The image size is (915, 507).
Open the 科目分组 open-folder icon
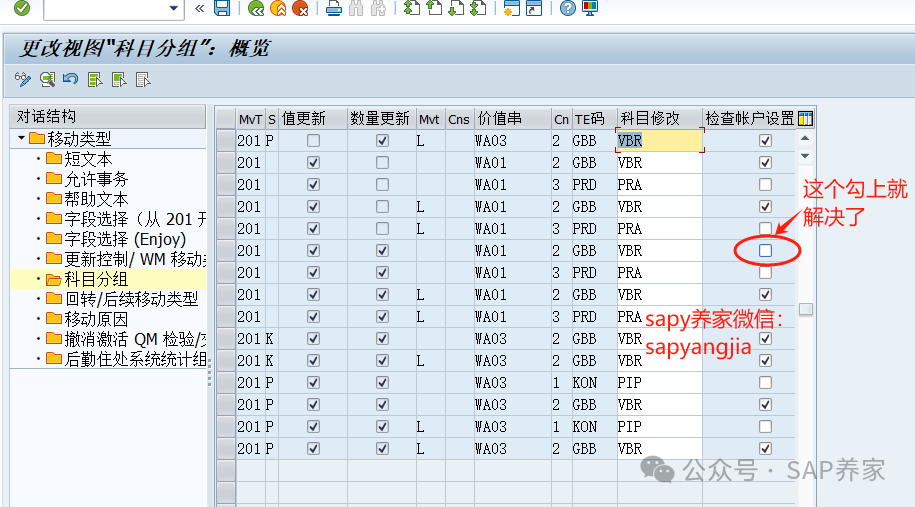click(x=54, y=279)
